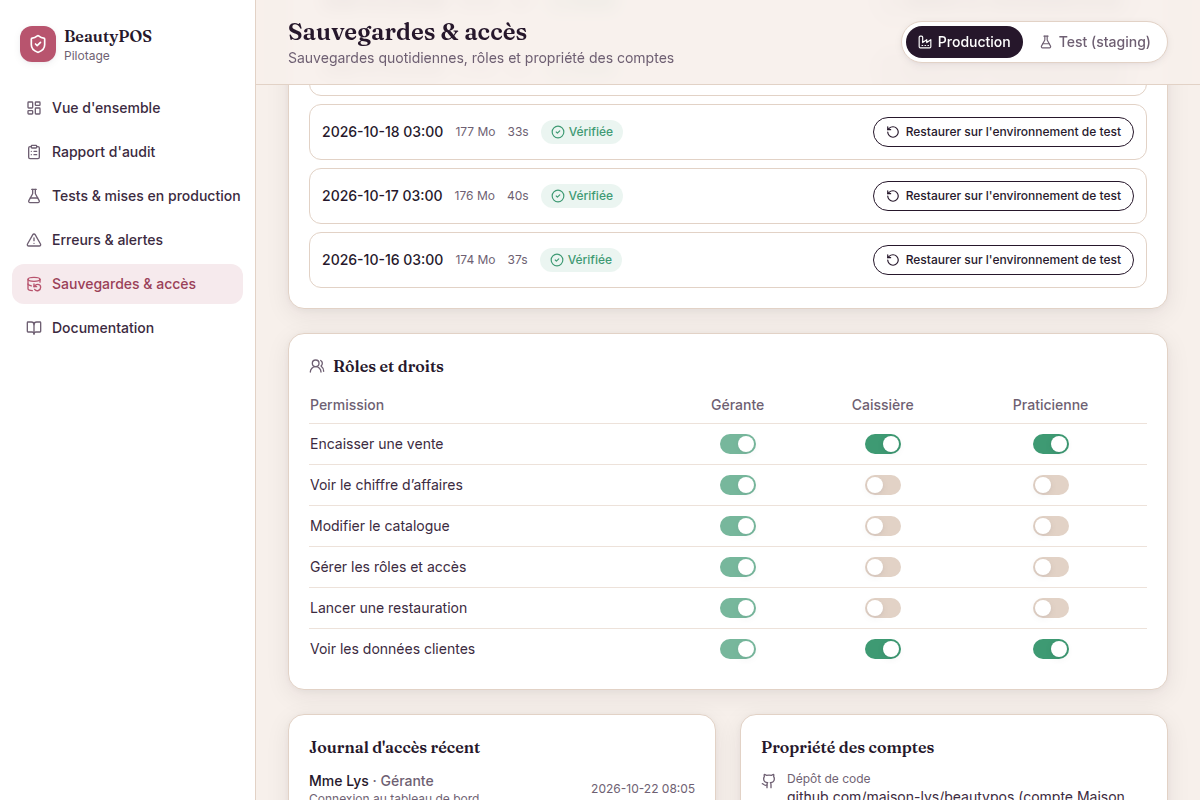Click the GitHub icon beside Dépôt de code
The height and width of the screenshot is (800, 1200).
769,780
